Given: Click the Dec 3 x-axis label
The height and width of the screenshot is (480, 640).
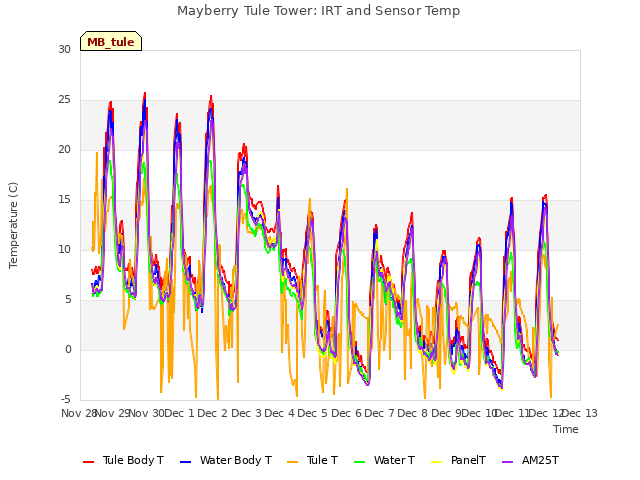Looking at the screenshot, I should click(x=246, y=413).
